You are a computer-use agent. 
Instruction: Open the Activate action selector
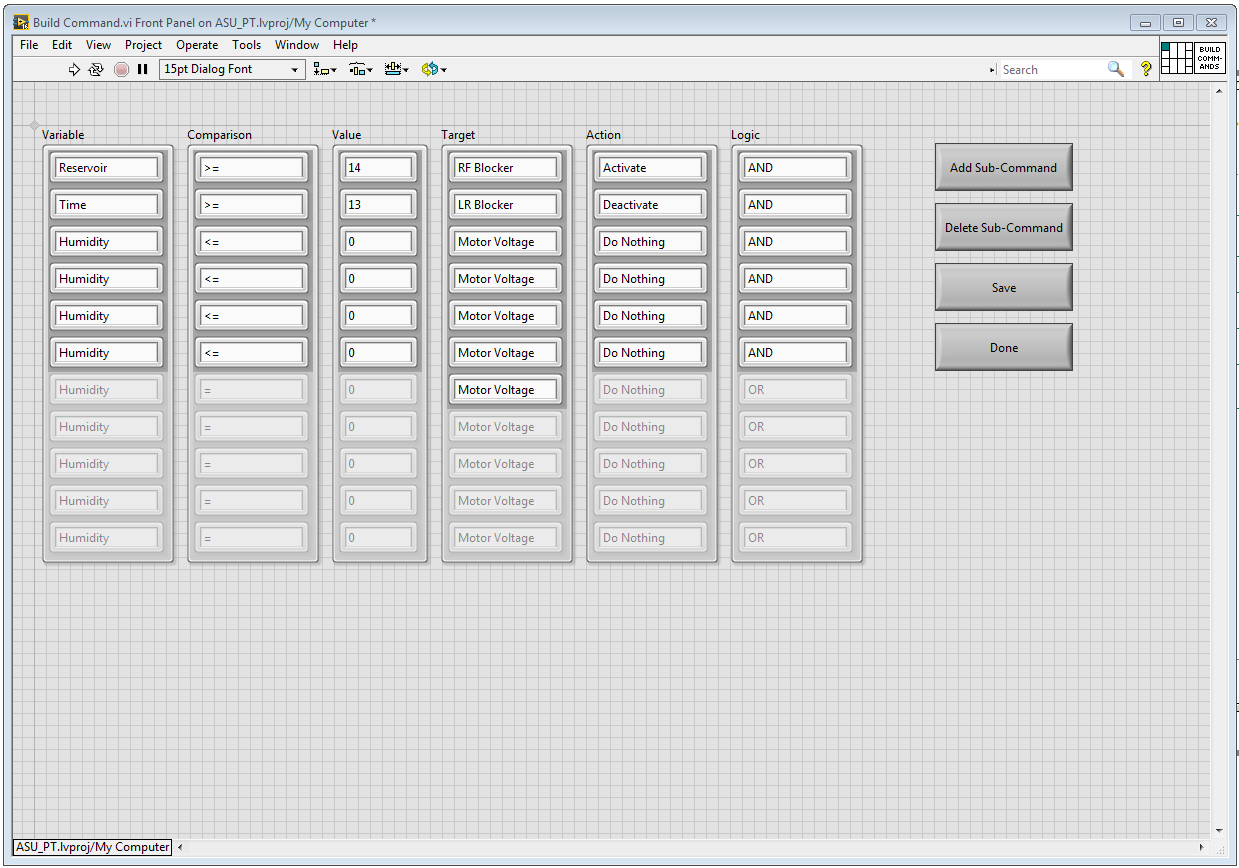click(x=651, y=168)
